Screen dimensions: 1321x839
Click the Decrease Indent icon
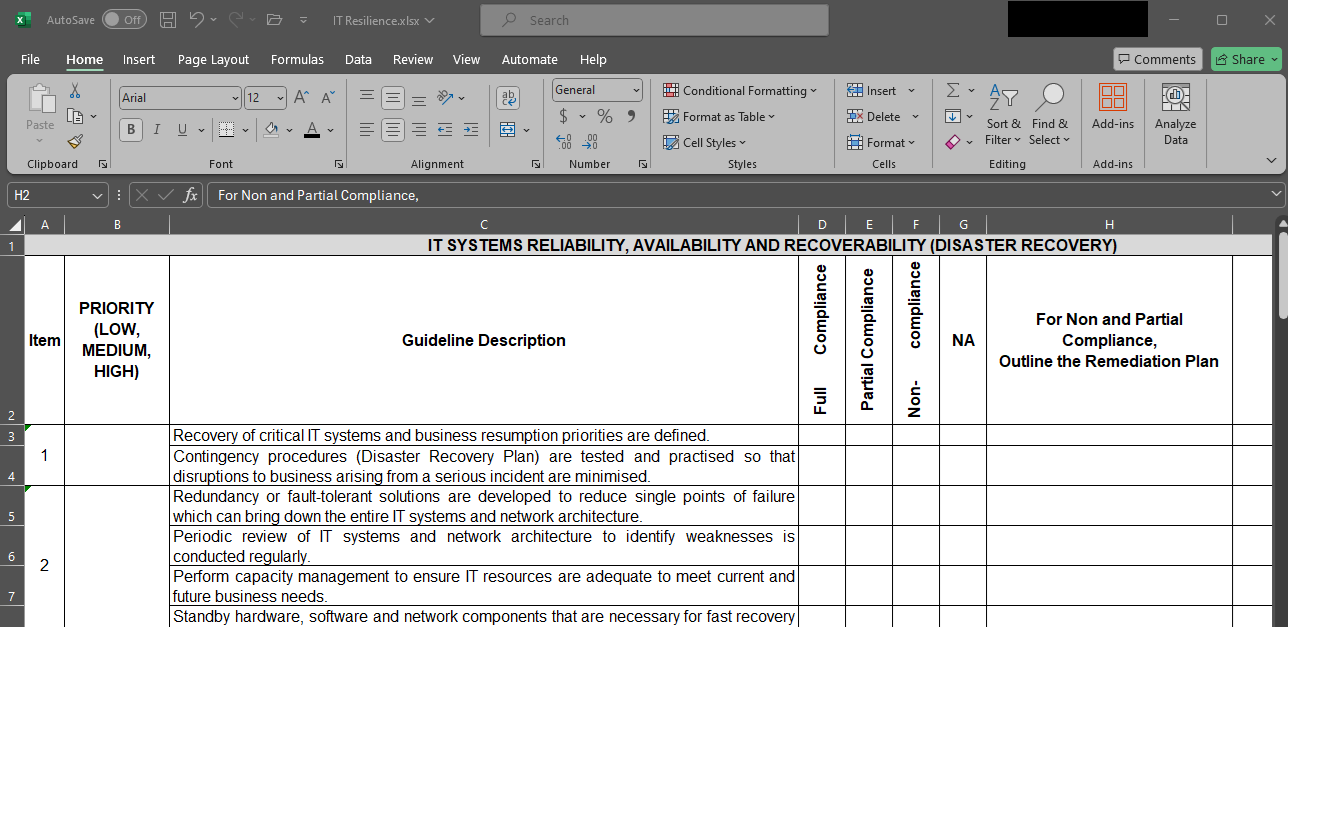click(445, 130)
